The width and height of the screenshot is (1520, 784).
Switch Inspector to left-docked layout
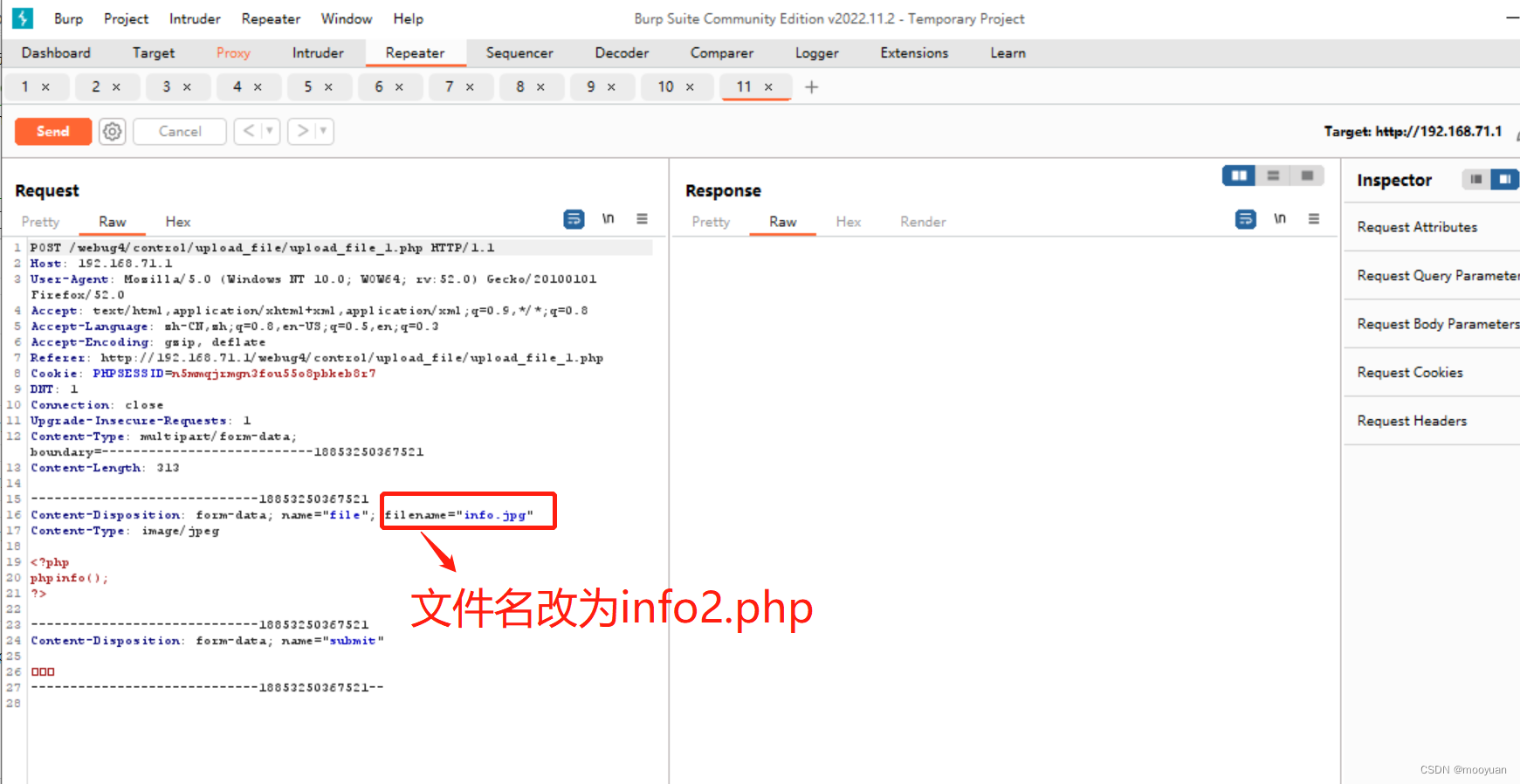coord(1475,179)
